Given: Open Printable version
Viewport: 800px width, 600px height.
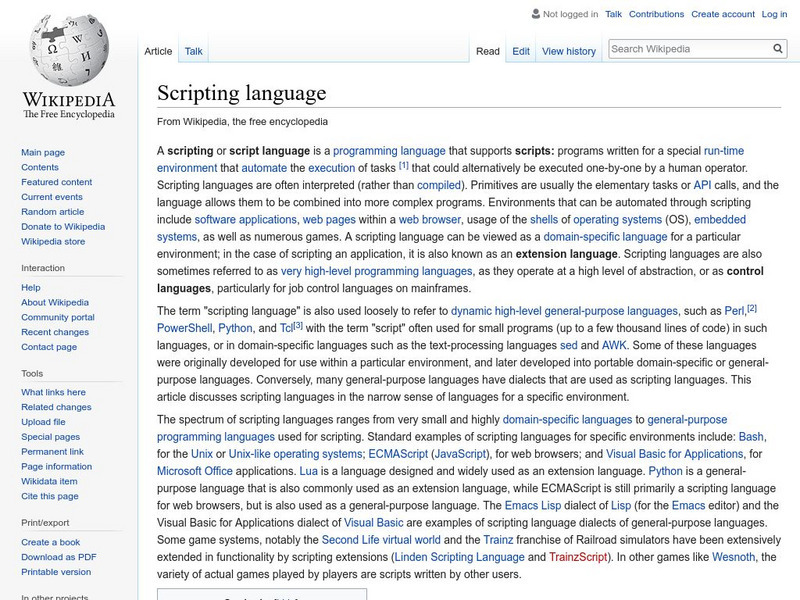Looking at the screenshot, I should point(56,571).
